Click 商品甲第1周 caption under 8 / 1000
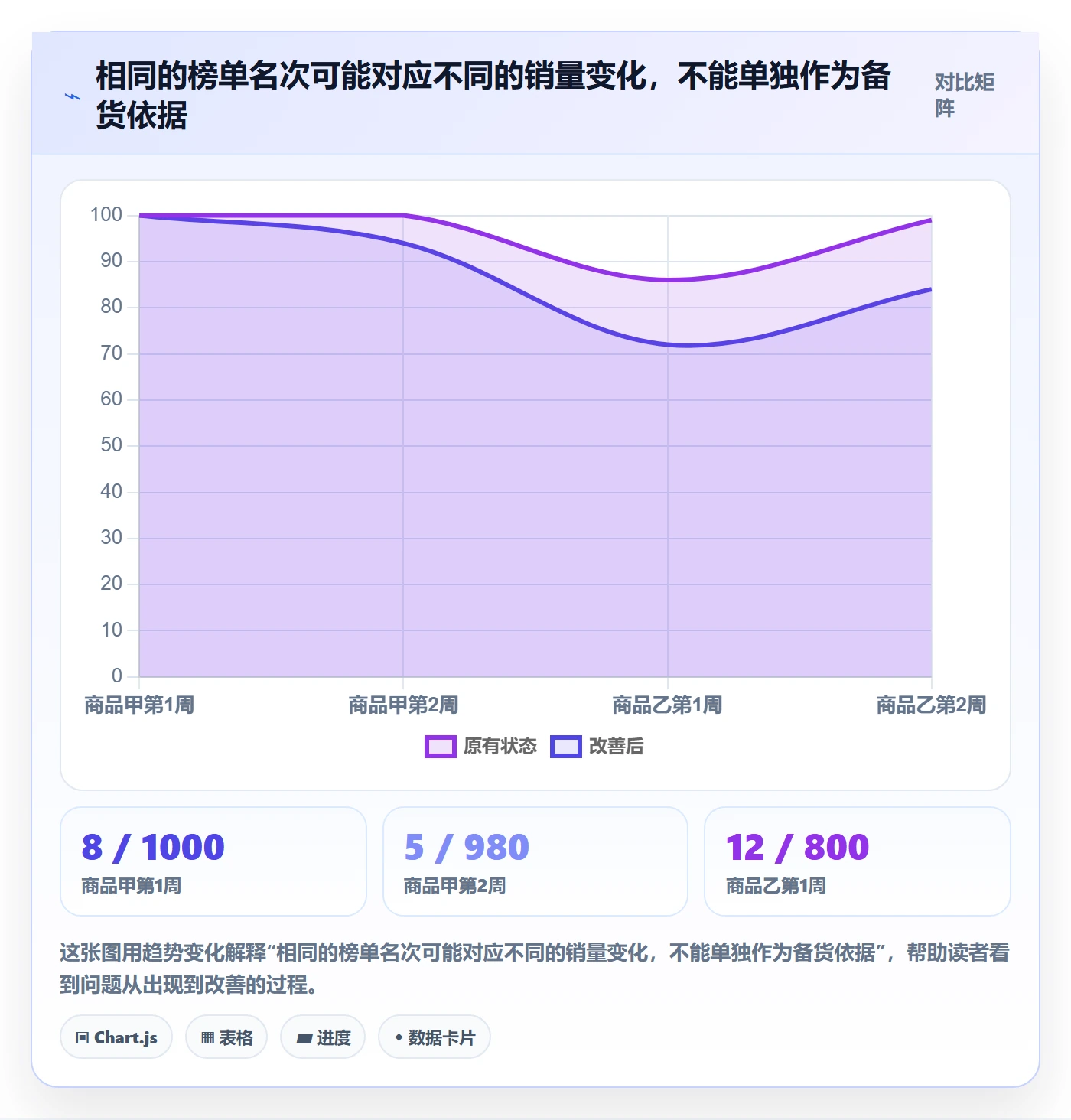This screenshot has height=1120, width=1071. [132, 886]
